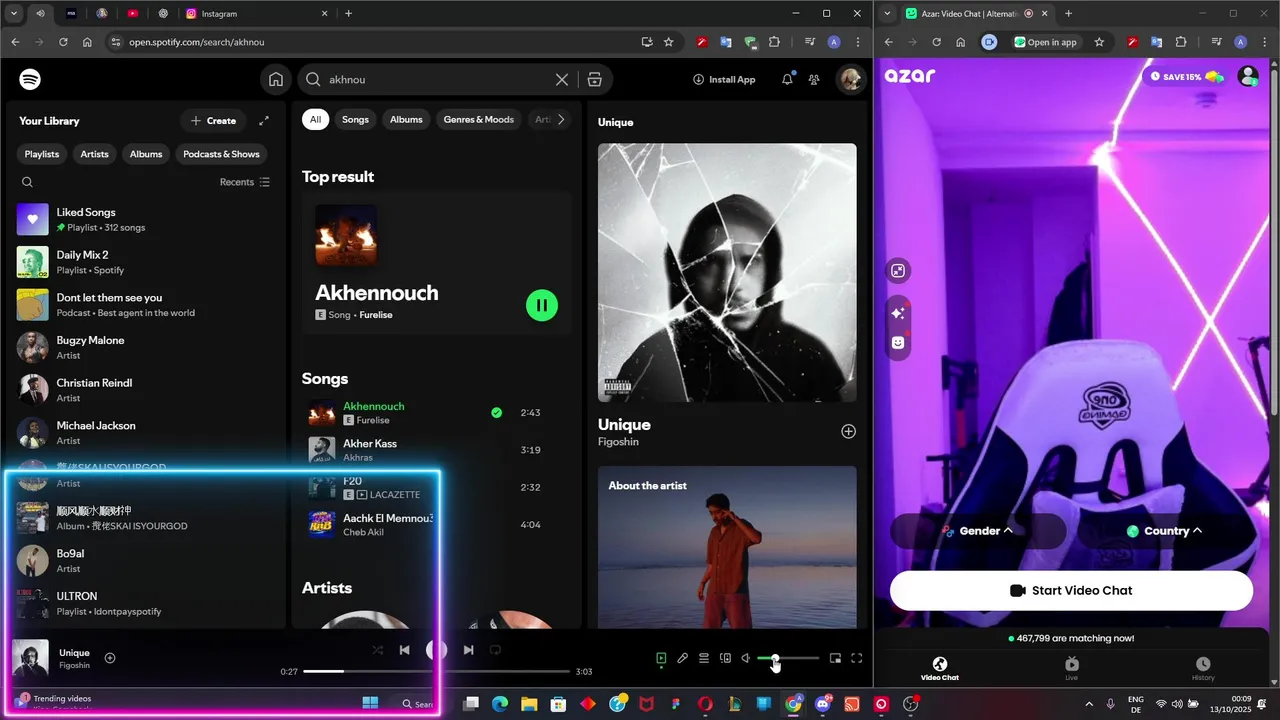Screen dimensions: 1280x720
Task: Filter library by Artists
Action: point(94,154)
